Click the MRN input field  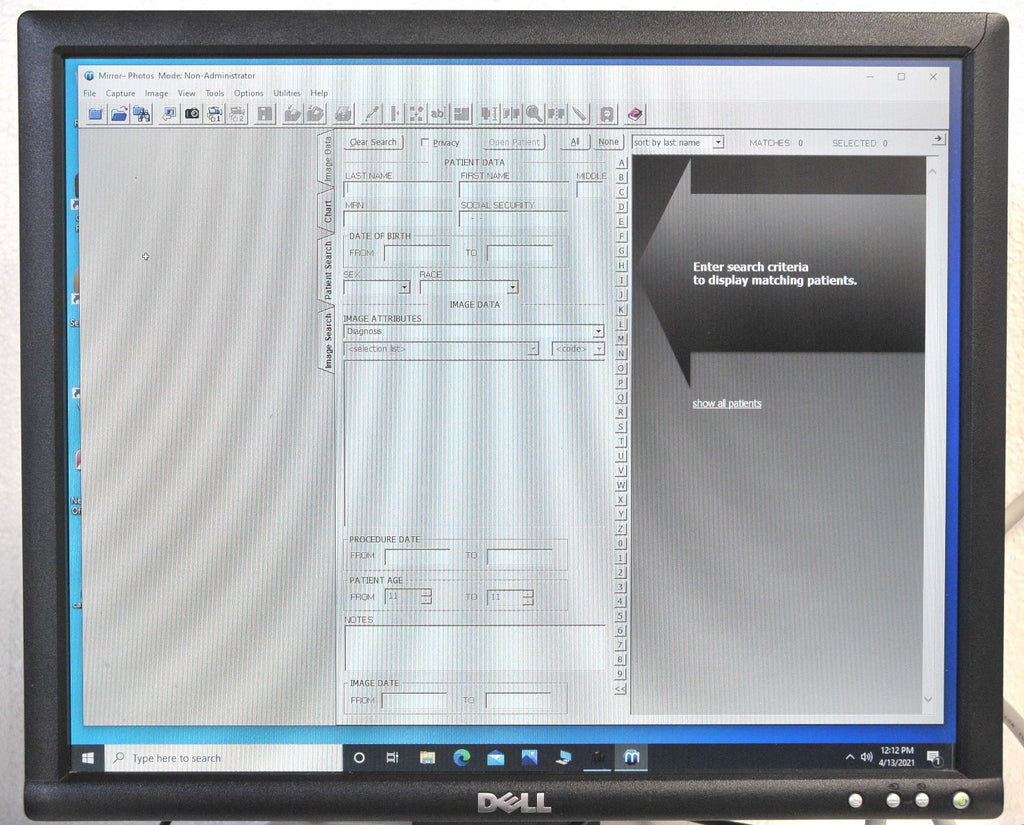pos(398,219)
